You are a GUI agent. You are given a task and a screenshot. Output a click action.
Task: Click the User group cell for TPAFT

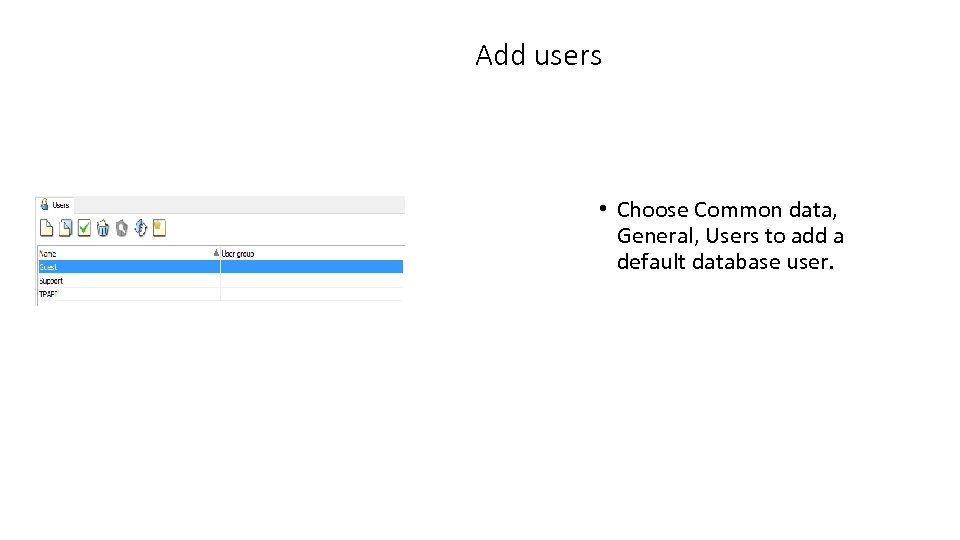pos(310,295)
